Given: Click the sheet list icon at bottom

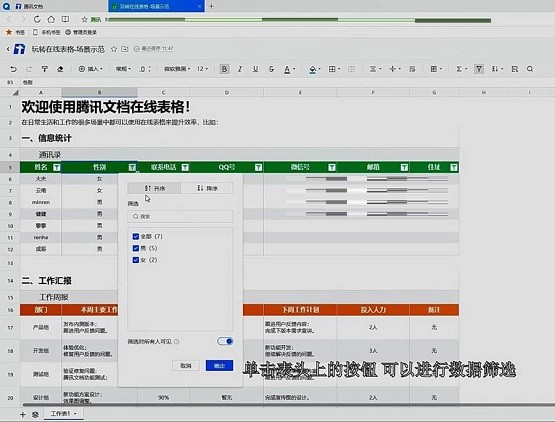Looking at the screenshot, I should (x=35, y=414).
